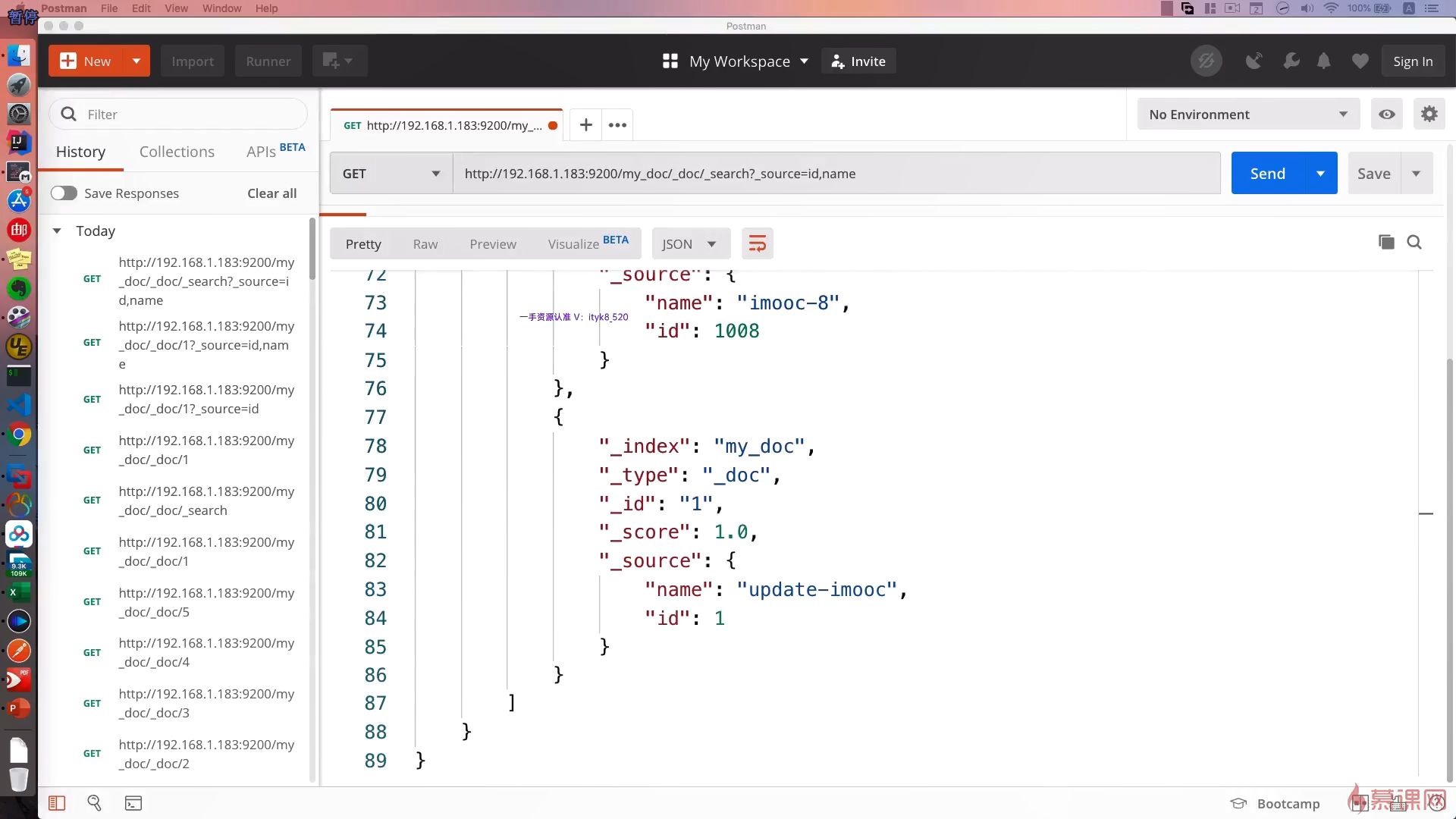Click Clear all history link
The height and width of the screenshot is (819, 1456).
271,193
